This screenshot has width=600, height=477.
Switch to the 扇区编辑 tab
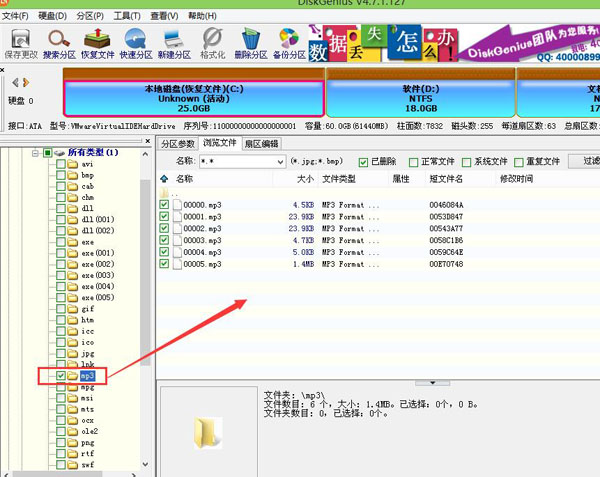coord(261,144)
